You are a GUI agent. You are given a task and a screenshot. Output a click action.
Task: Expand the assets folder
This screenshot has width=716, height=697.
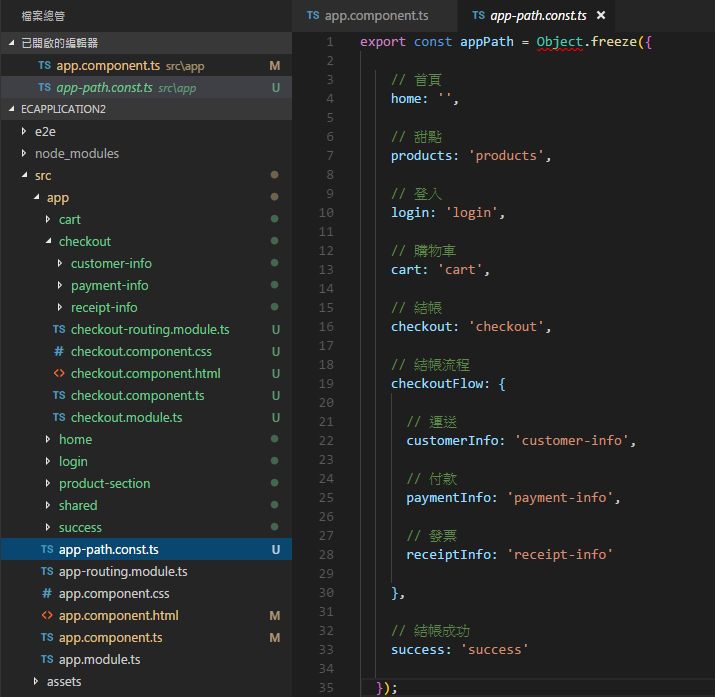point(36,681)
